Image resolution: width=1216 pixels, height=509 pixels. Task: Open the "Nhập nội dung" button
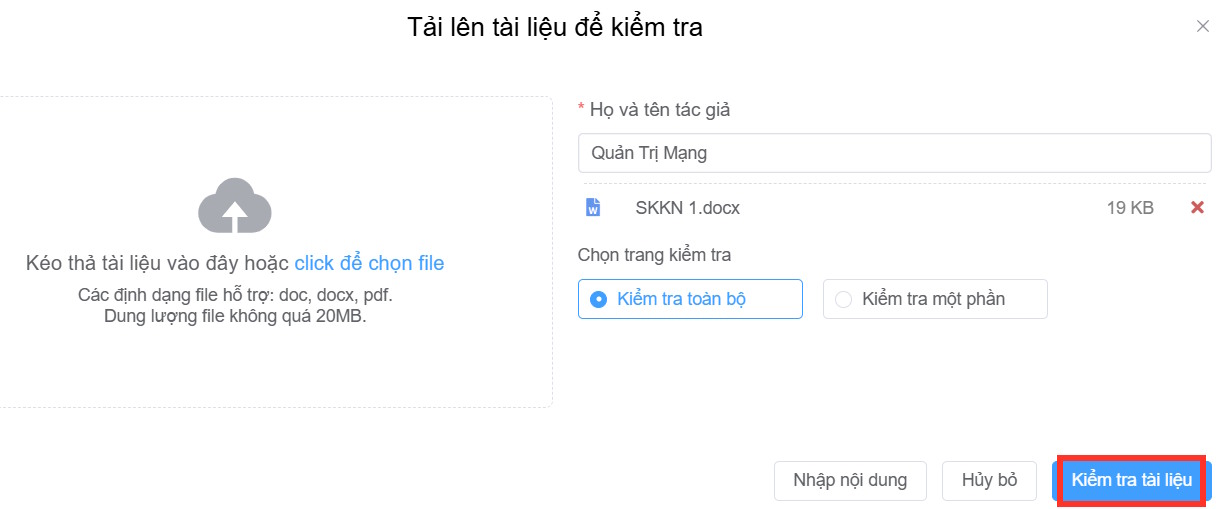tap(850, 480)
